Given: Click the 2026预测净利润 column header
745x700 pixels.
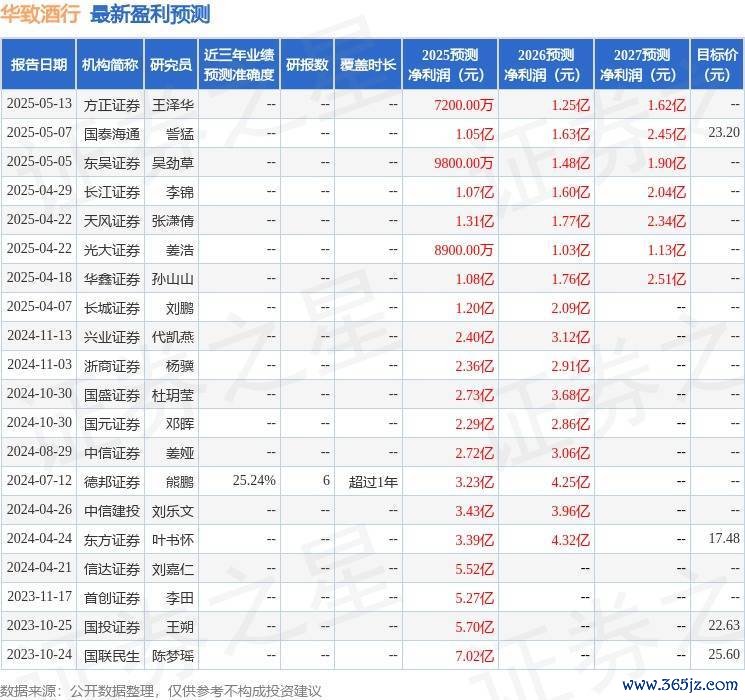Looking at the screenshot, I should coord(546,65).
